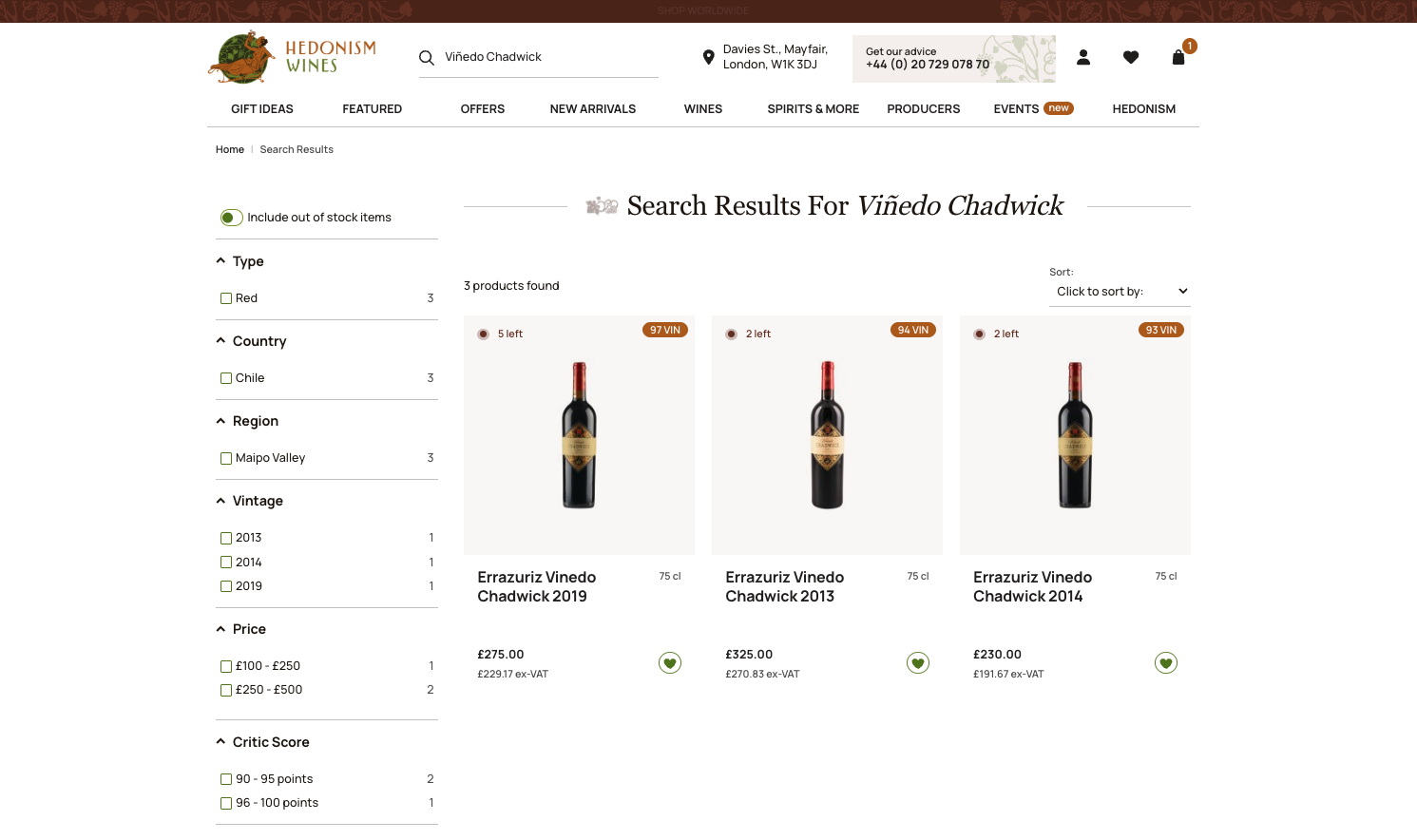Viewport: 1417px width, 840px height.
Task: Open the Spirits & More menu
Action: [x=813, y=109]
